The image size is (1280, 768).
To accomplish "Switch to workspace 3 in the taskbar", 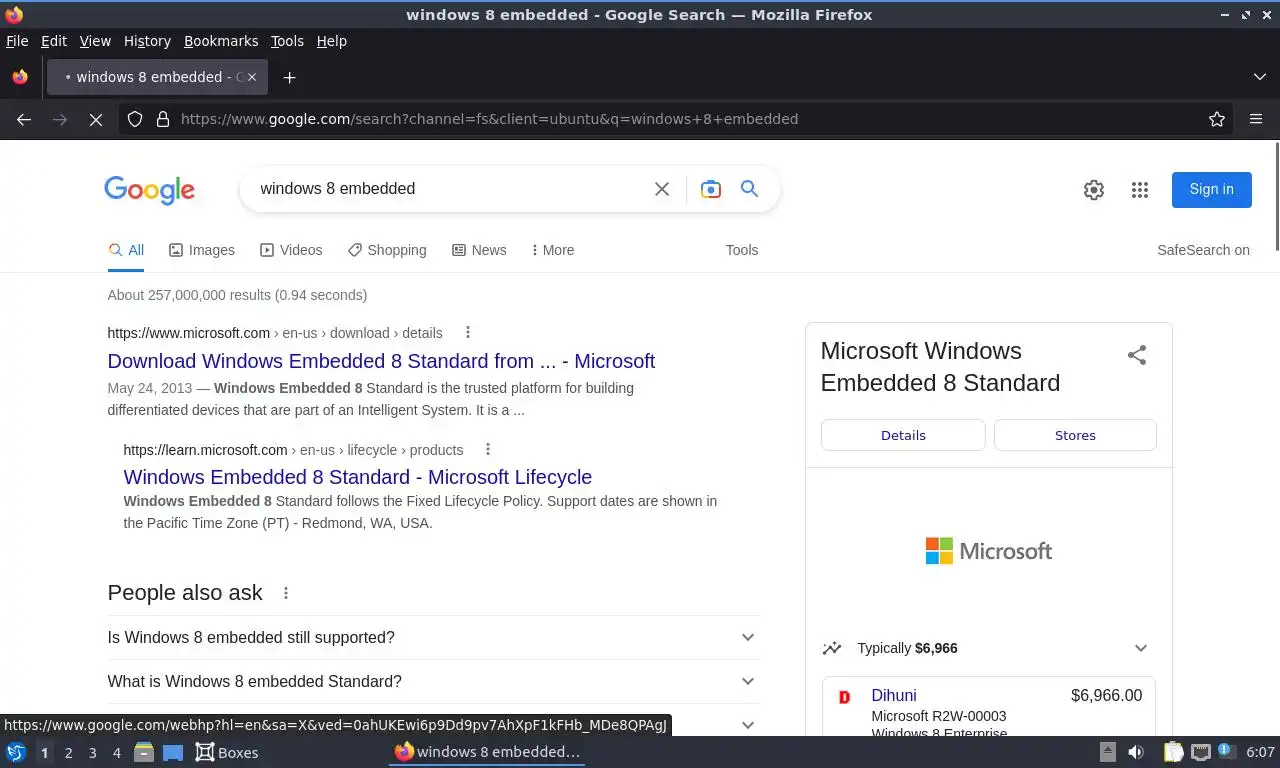I will 93,753.
